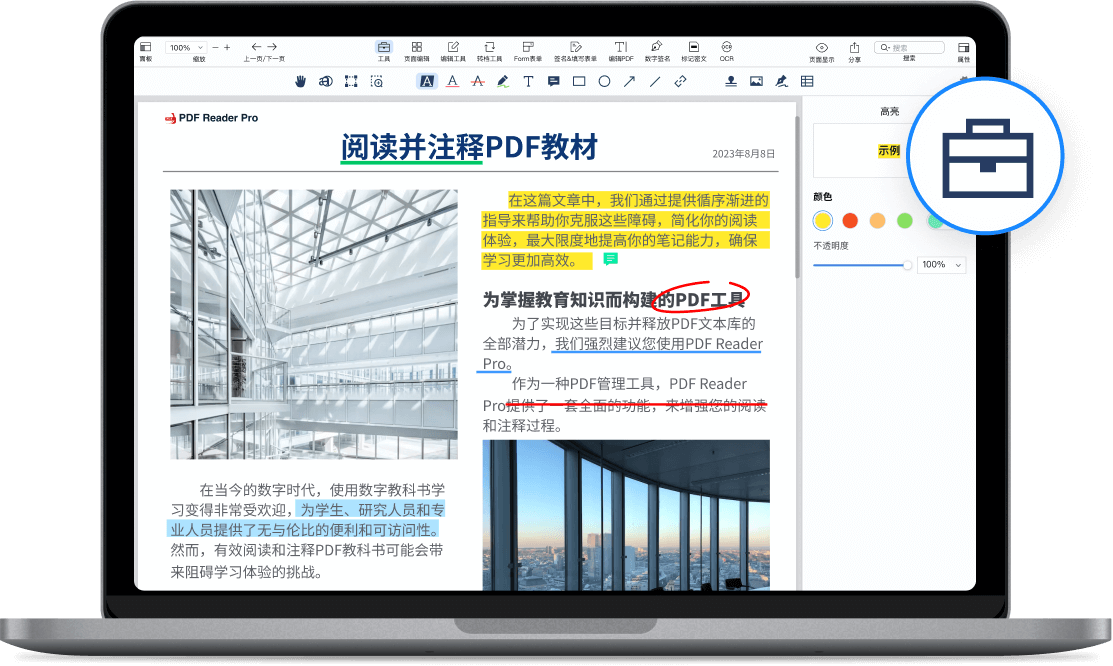This screenshot has width=1113, height=666.
Task: Open the 100% zoom level dropdown
Action: click(186, 47)
